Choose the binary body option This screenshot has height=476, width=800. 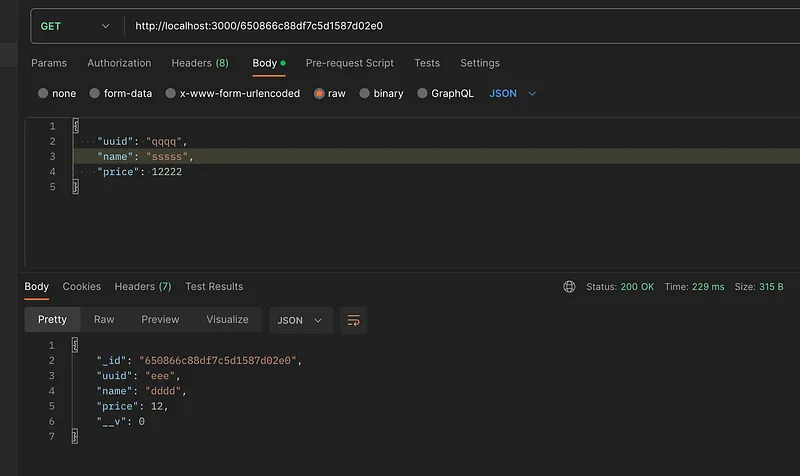(x=364, y=93)
